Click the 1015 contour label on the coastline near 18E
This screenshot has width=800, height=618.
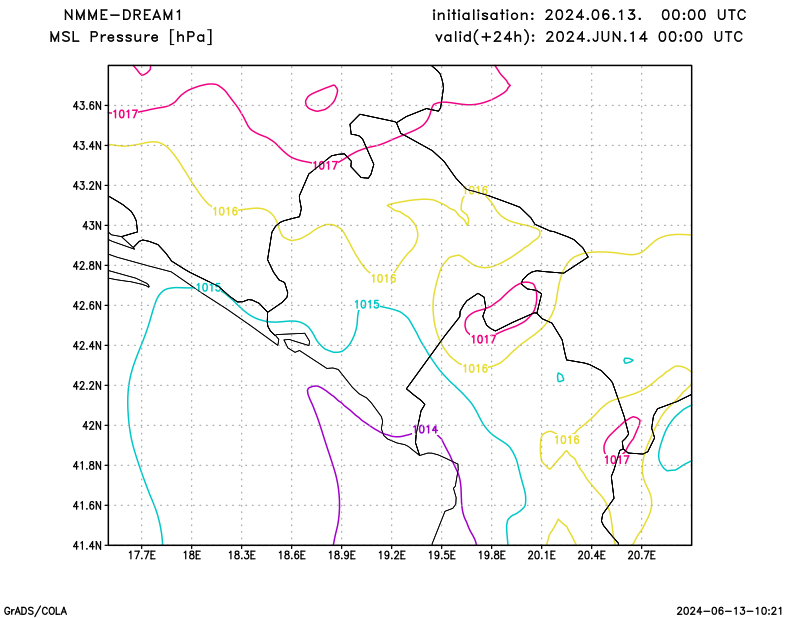[x=209, y=288]
